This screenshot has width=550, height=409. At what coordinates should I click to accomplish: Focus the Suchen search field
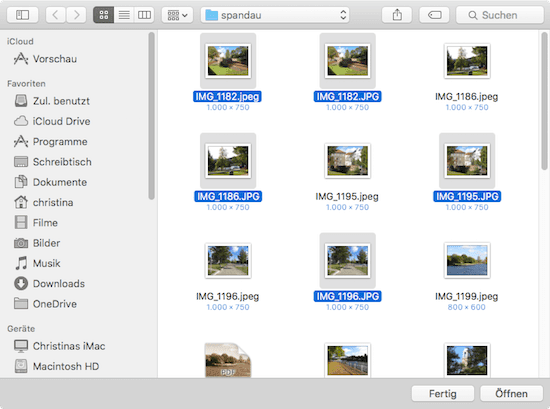click(499, 15)
